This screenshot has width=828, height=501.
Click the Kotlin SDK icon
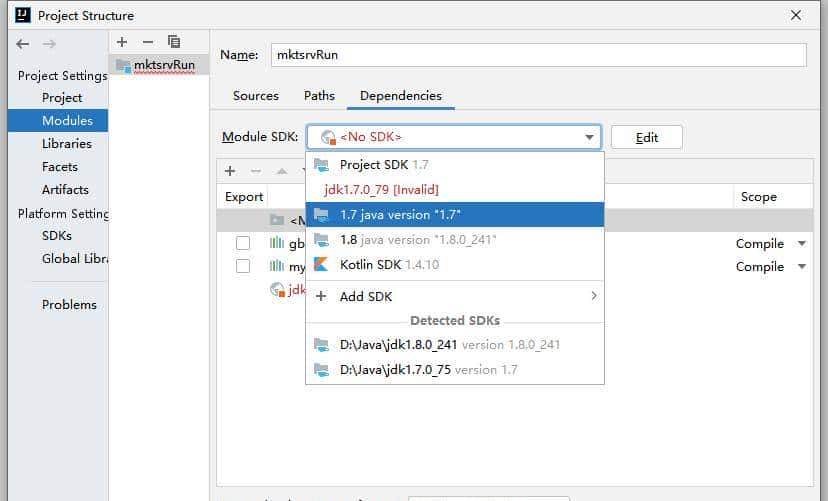point(321,264)
